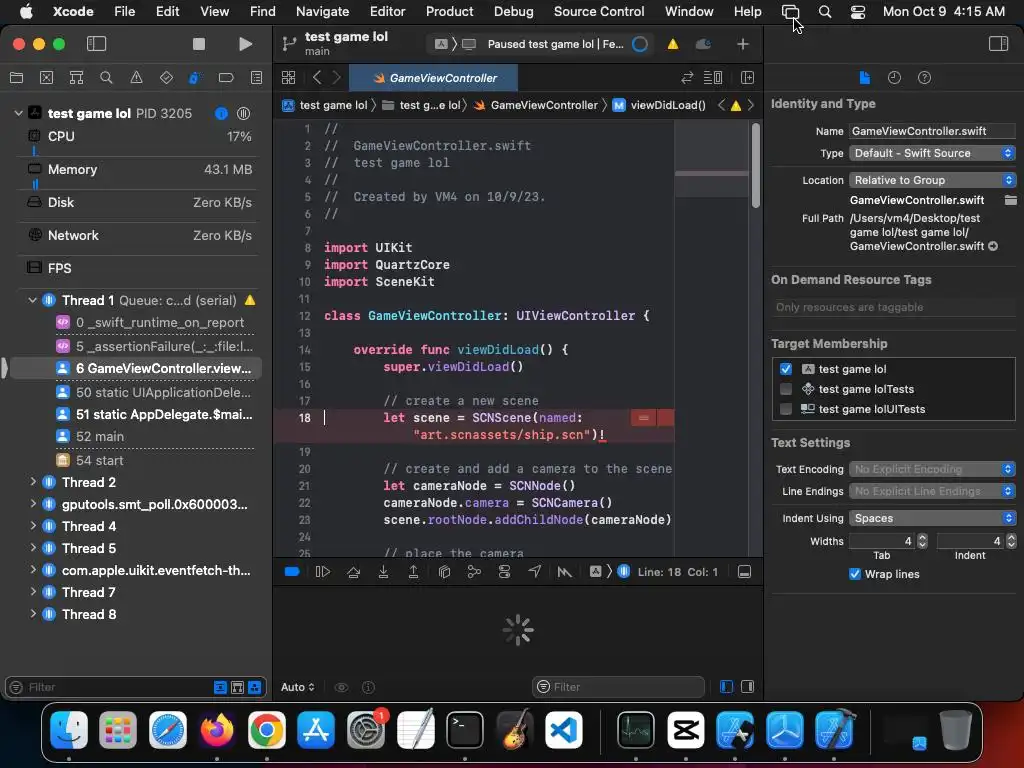Open the Type dropdown Default - Swift Source
The image size is (1024, 768).
point(933,153)
